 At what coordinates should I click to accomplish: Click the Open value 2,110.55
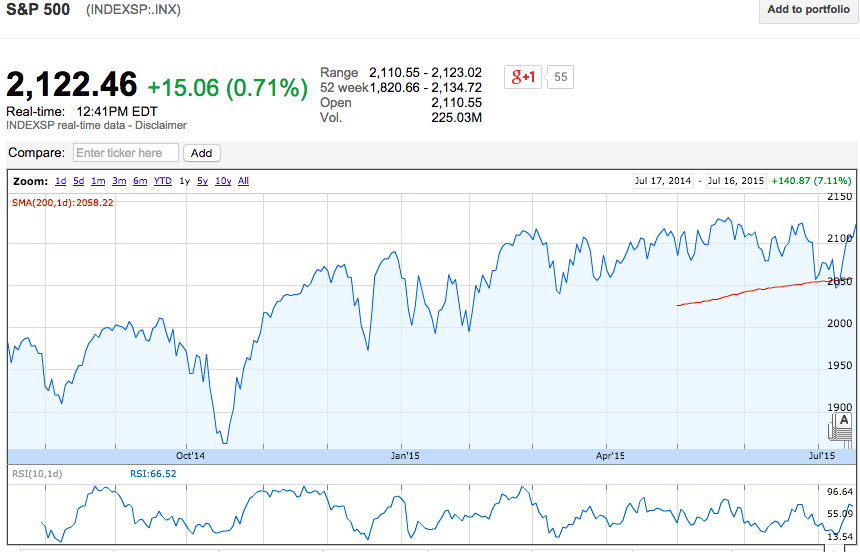click(x=456, y=103)
